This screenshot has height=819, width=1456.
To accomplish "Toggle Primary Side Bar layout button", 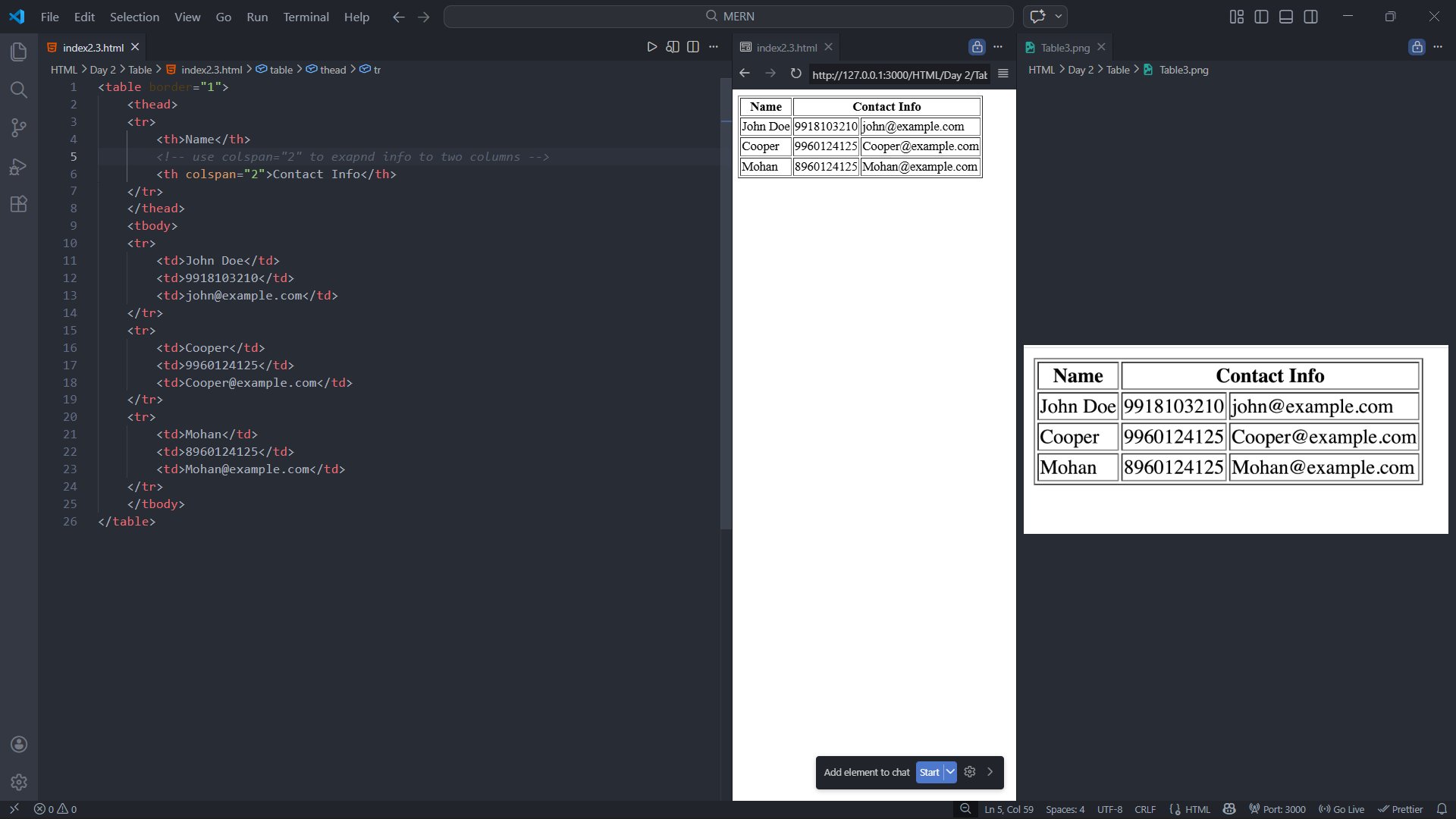I will coord(1261,17).
